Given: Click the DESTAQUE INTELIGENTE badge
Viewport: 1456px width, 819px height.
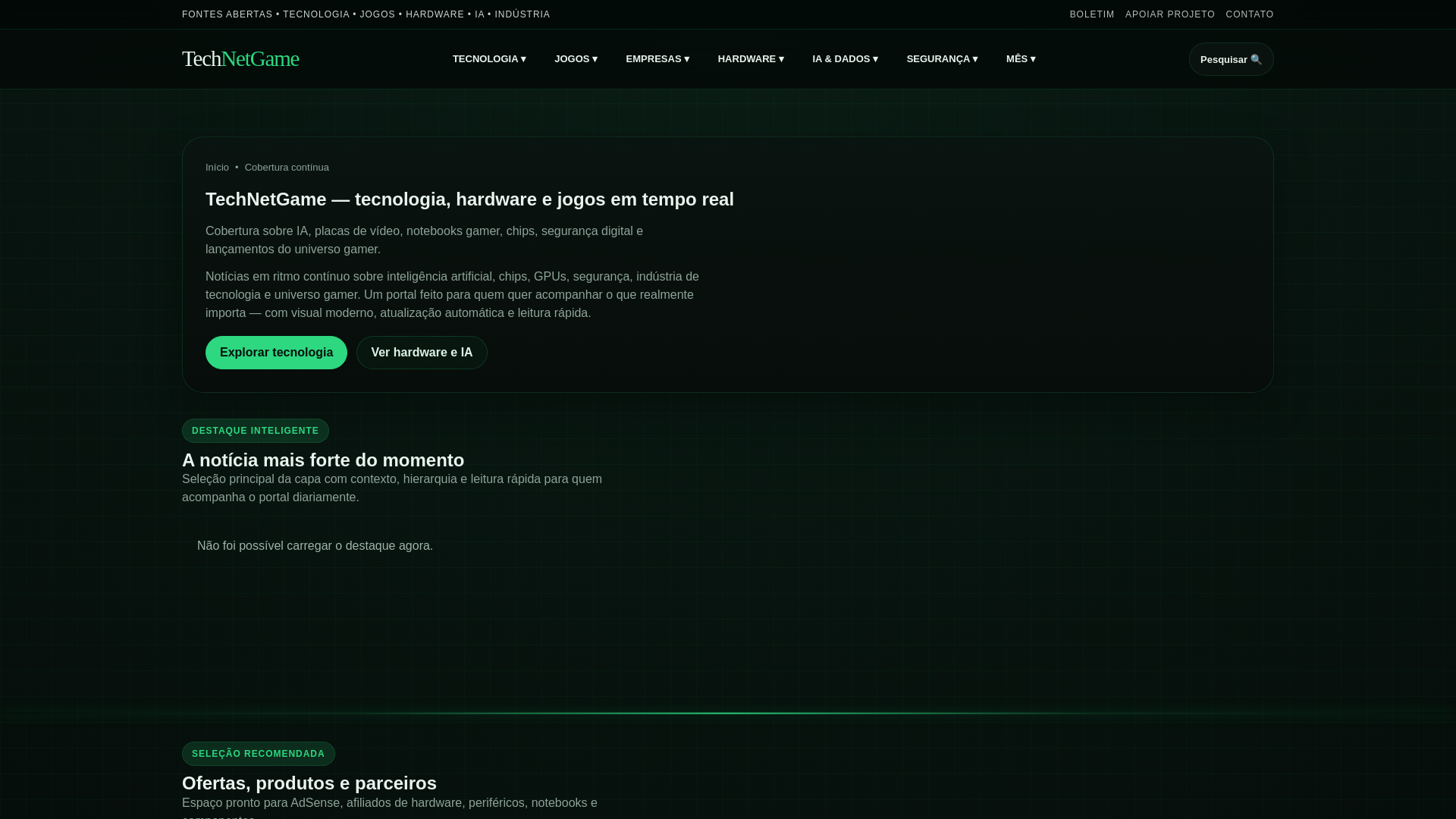Looking at the screenshot, I should click(256, 431).
